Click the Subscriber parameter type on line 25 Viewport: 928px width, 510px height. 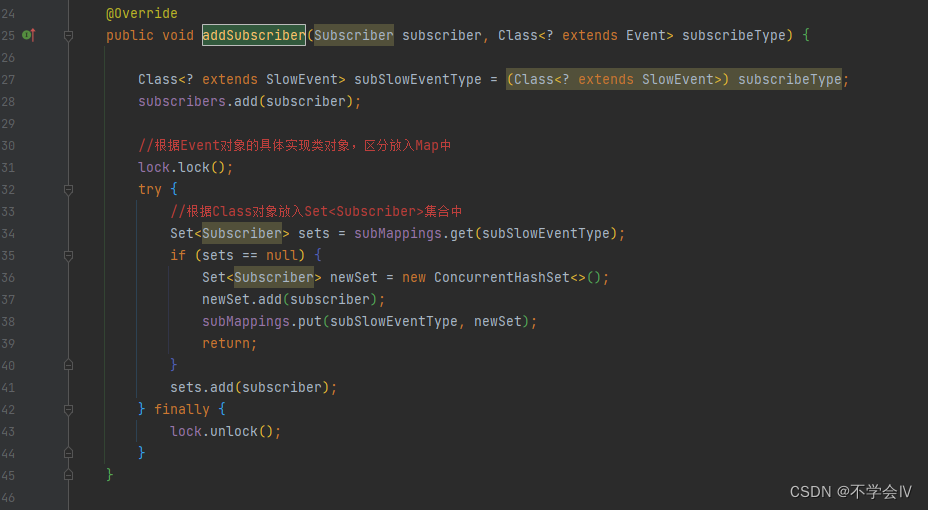point(353,35)
